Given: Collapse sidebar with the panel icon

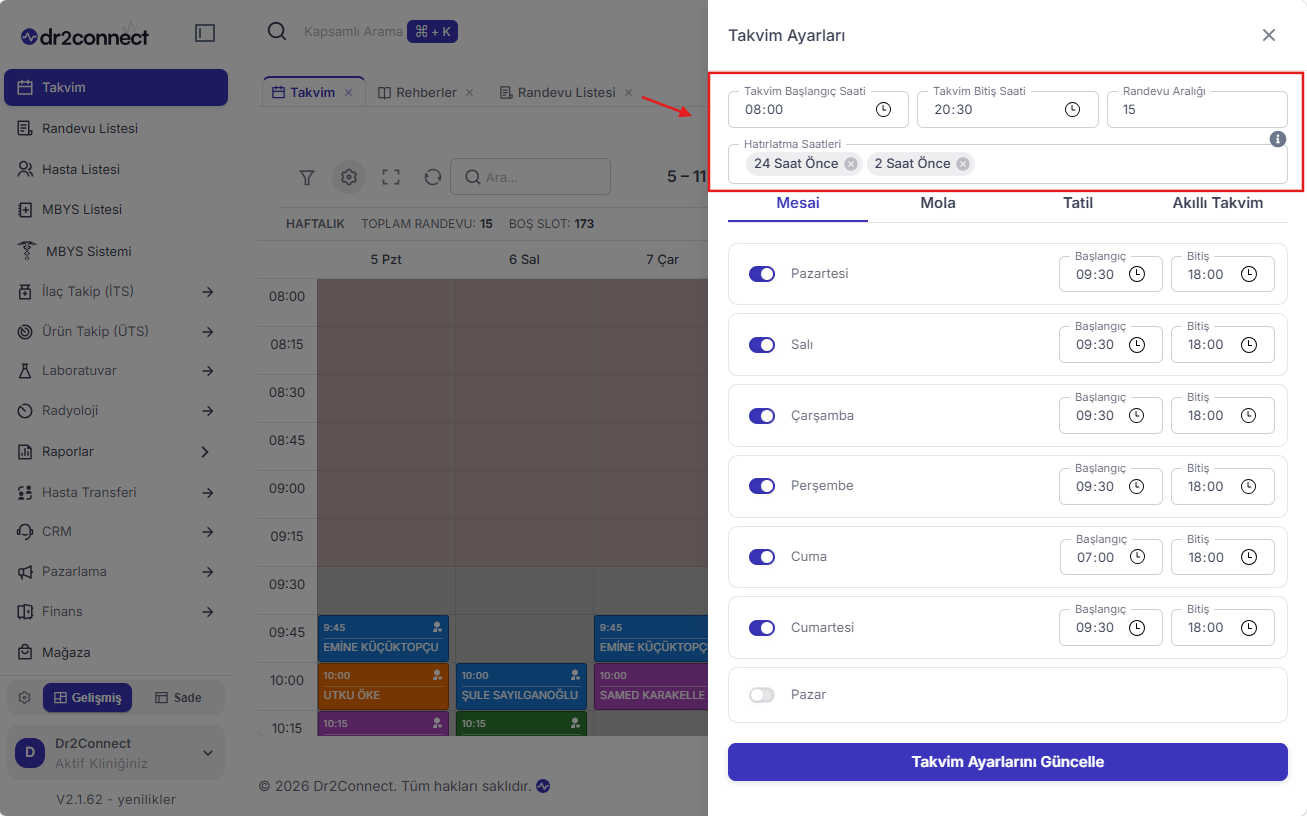Looking at the screenshot, I should pos(205,34).
